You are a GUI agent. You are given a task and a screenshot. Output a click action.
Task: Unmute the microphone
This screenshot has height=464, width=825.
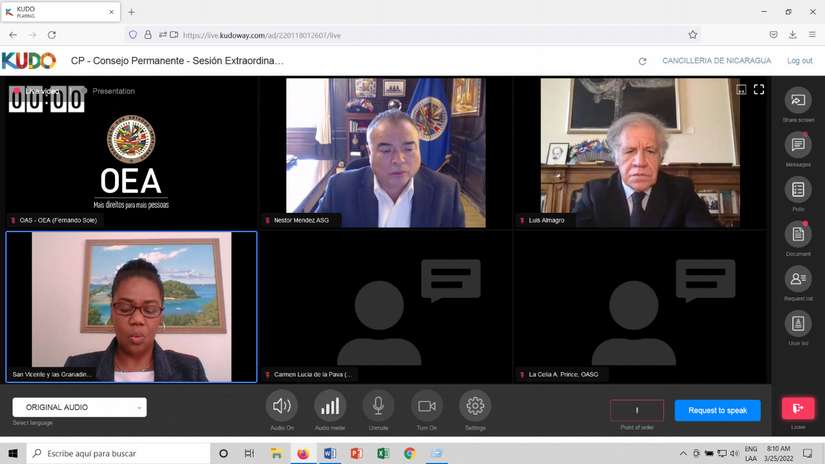(378, 406)
